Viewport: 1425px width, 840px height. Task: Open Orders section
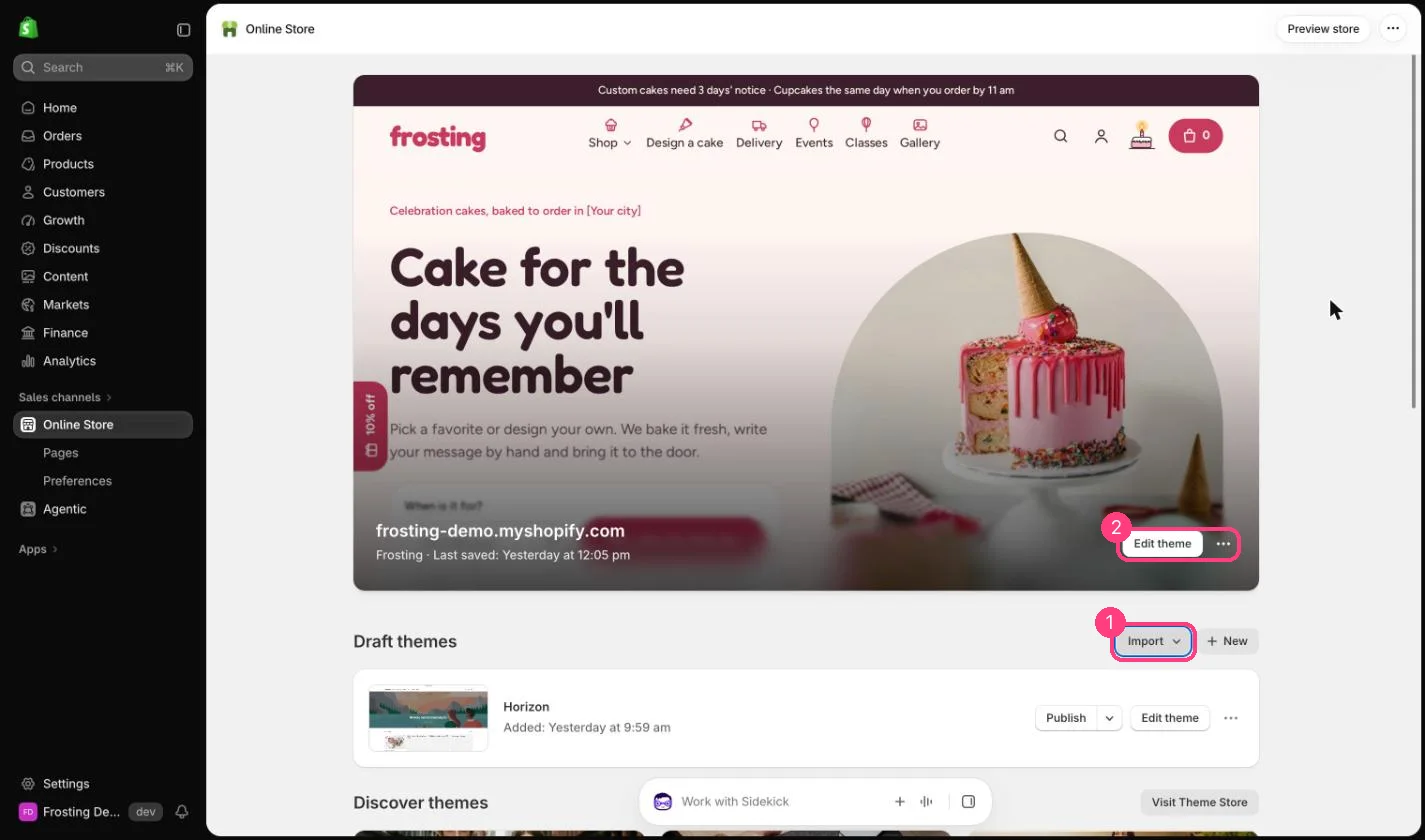[103, 136]
